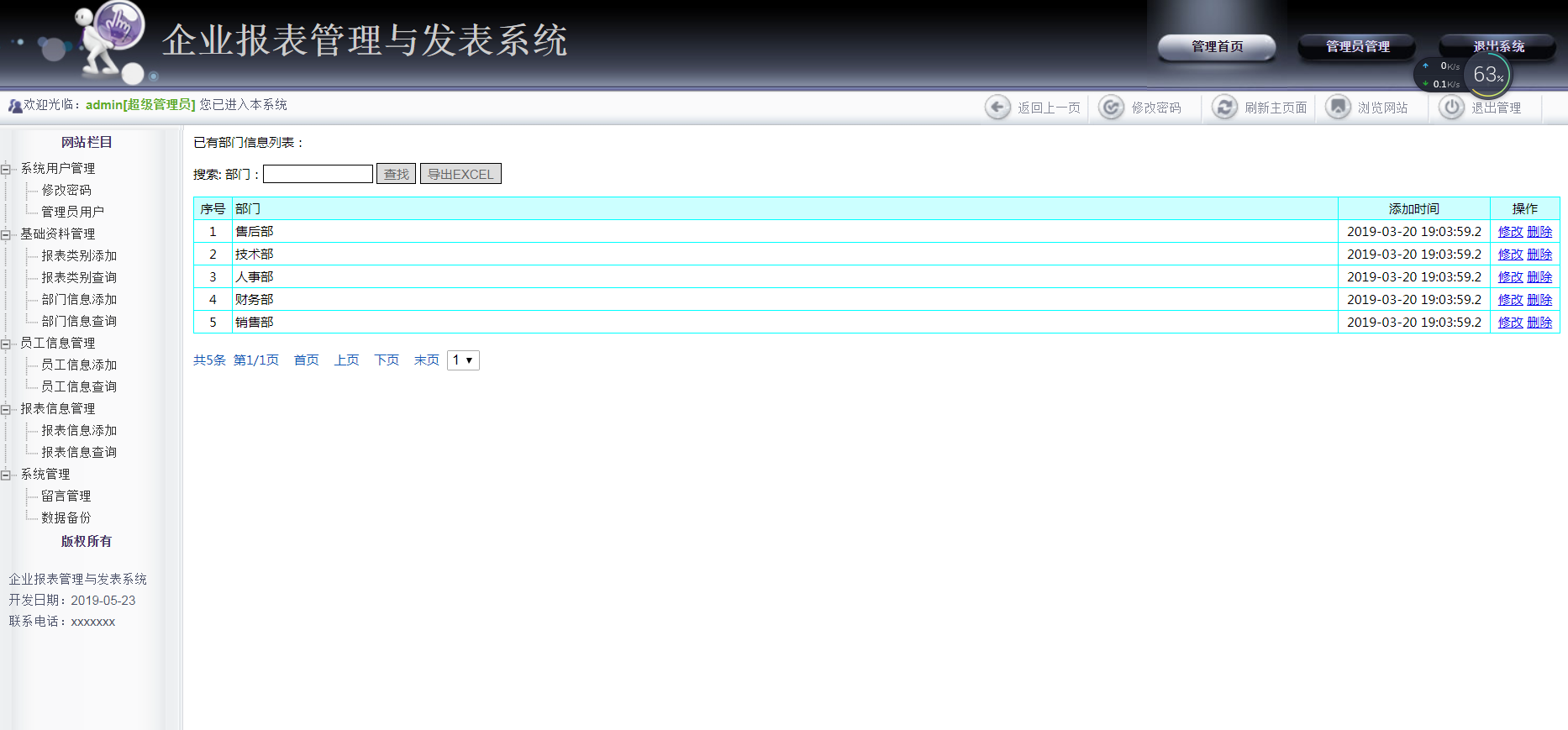
Task: Click 修改 for the 人事部 row
Action: click(x=1510, y=277)
